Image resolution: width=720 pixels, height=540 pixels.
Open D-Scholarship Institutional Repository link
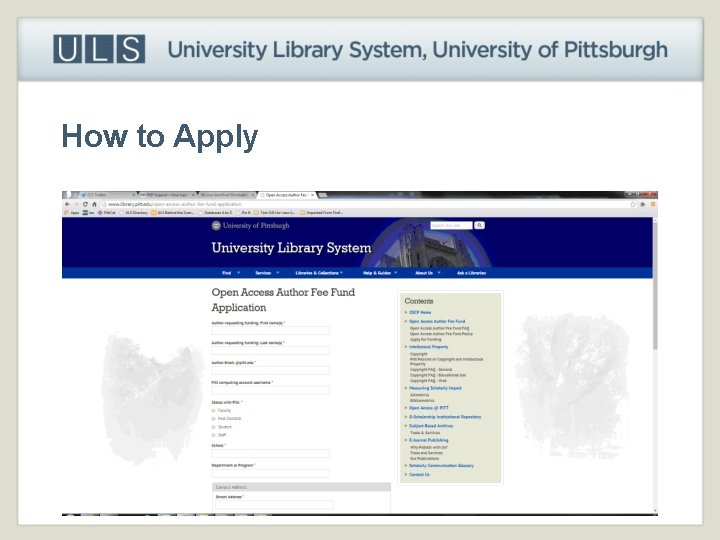pos(445,417)
